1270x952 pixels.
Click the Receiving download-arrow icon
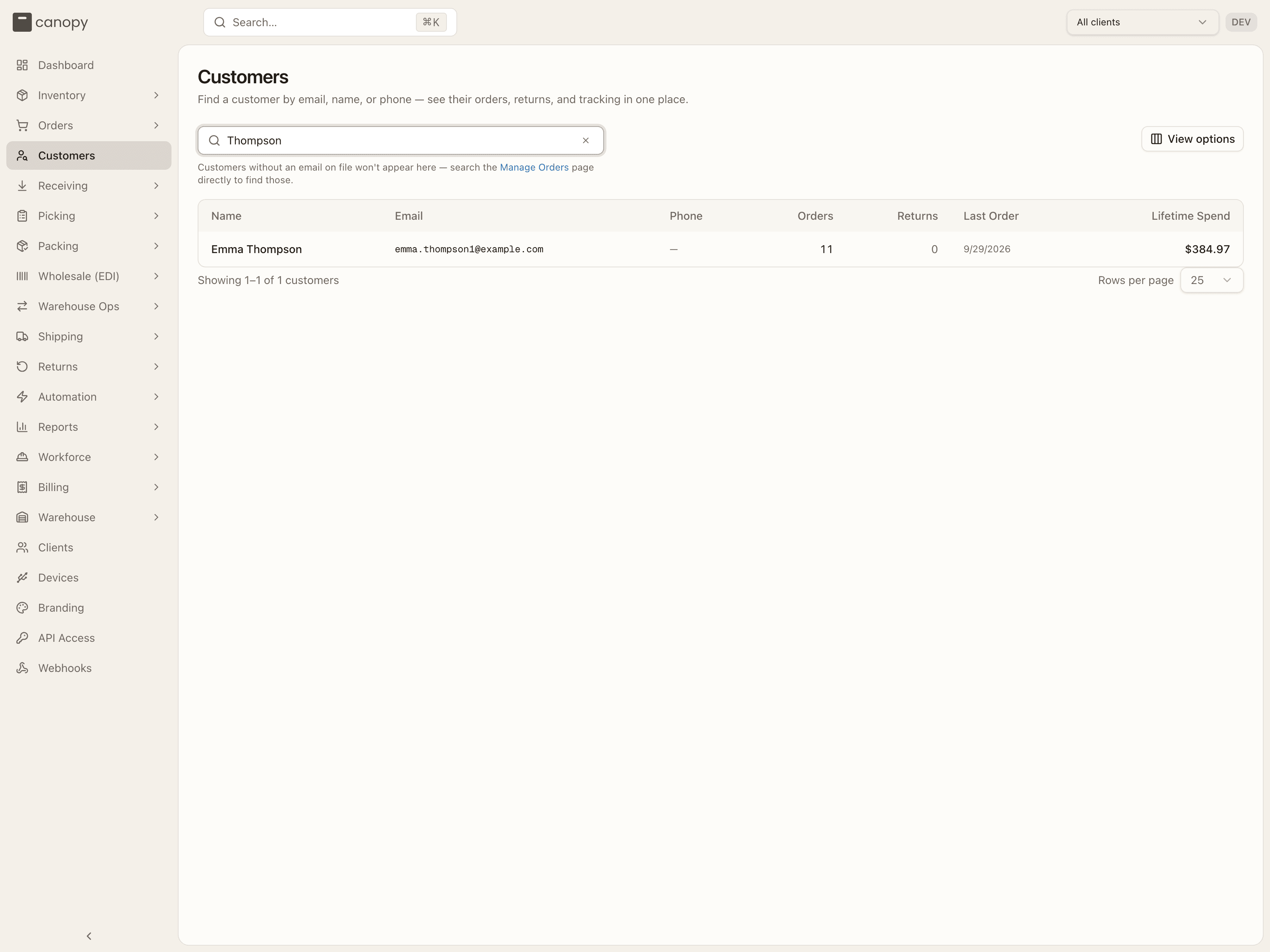22,185
